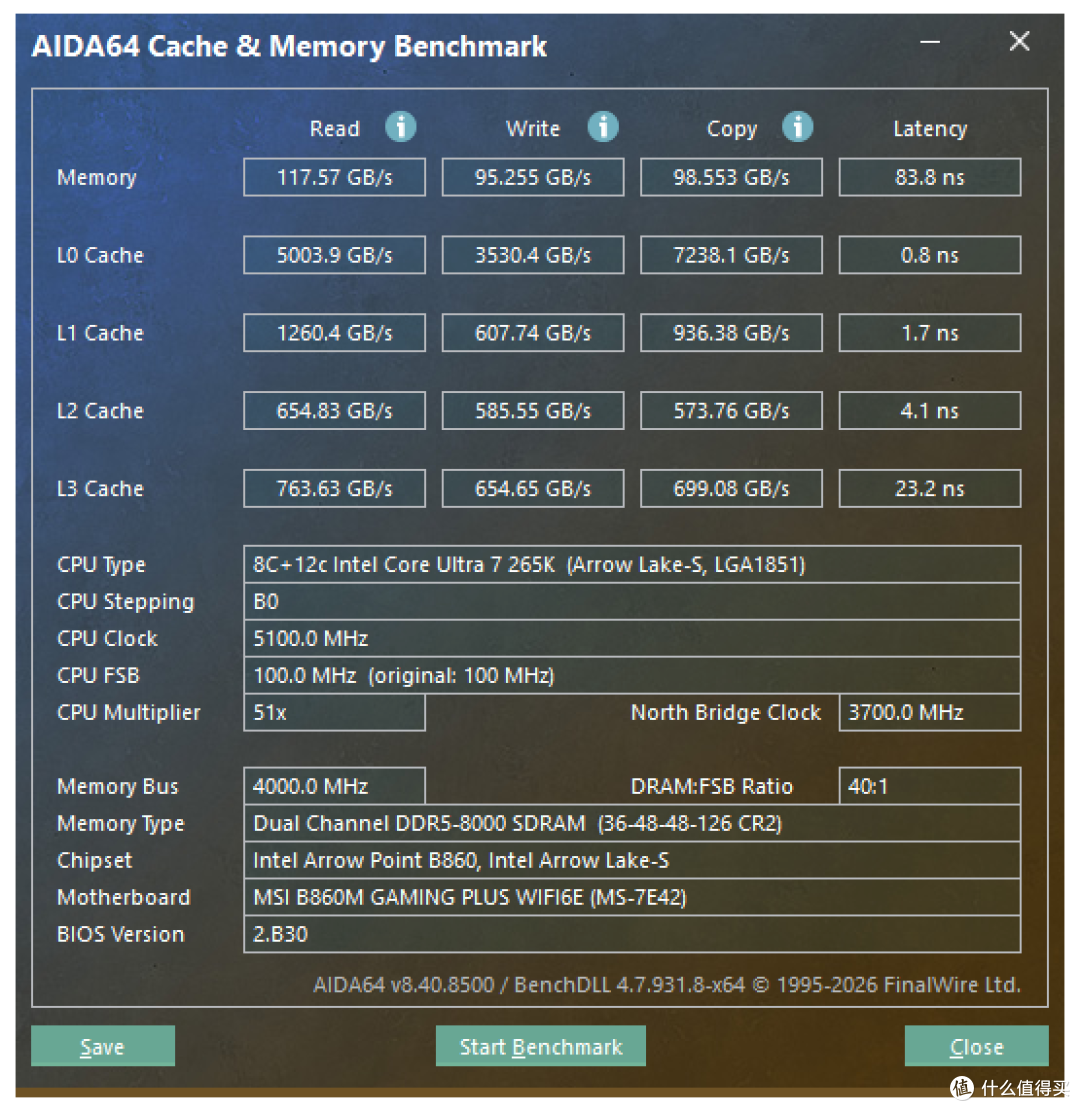Click the CPU Multiplier value 51x
1080x1111 pixels.
coord(334,712)
